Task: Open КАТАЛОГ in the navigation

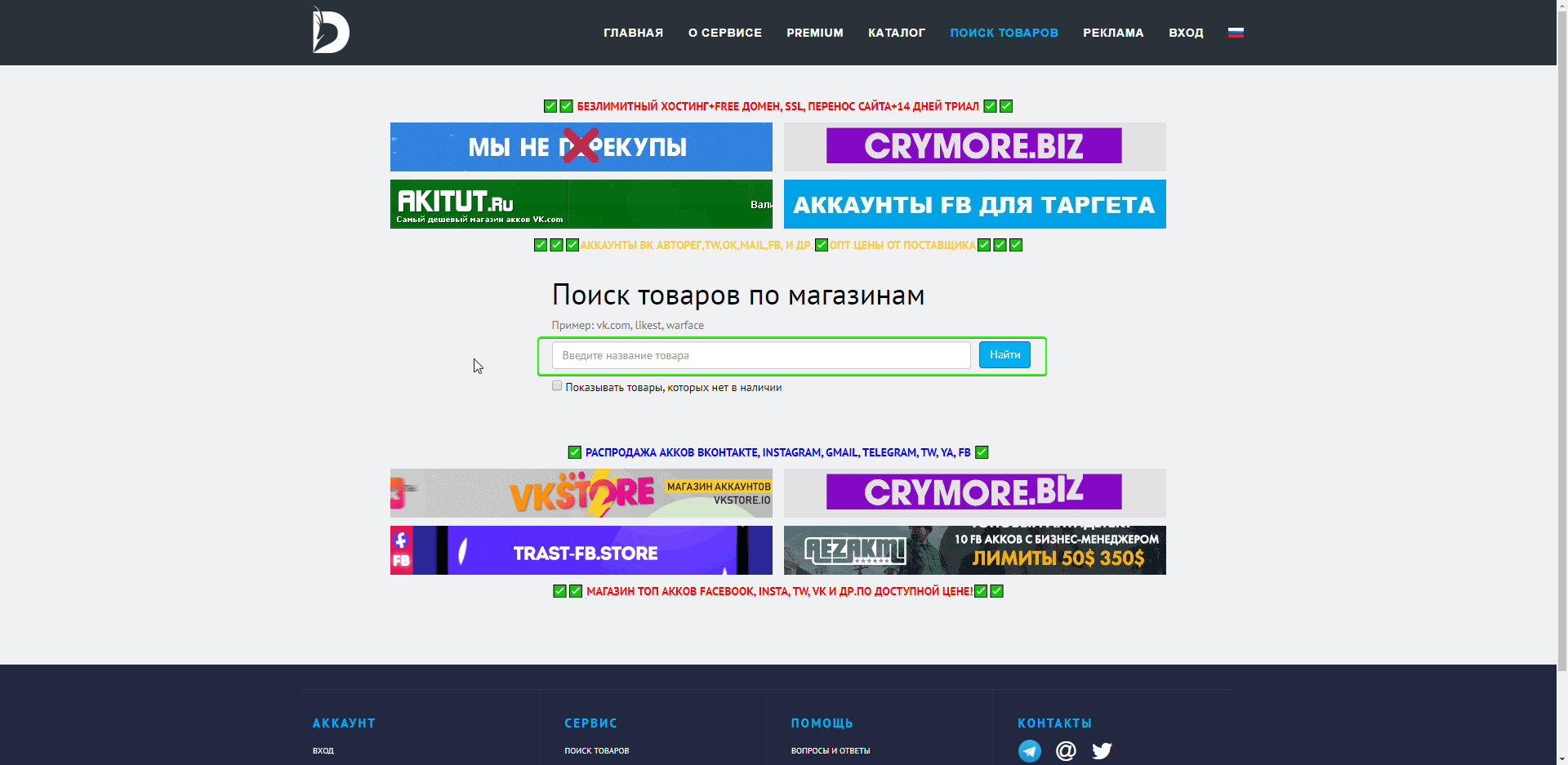Action: coord(897,33)
